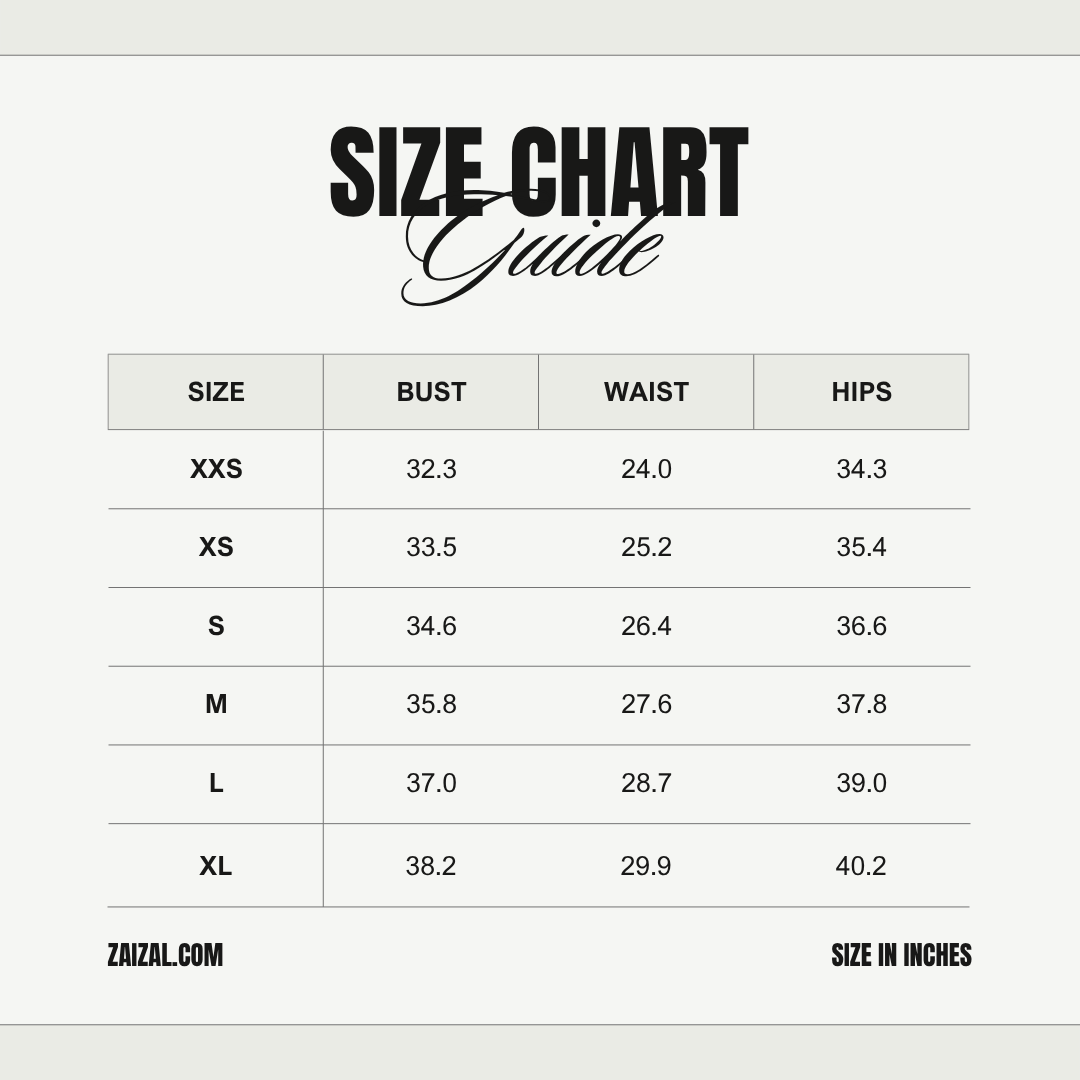
Task: Click the 27.6 waist value
Action: [646, 704]
